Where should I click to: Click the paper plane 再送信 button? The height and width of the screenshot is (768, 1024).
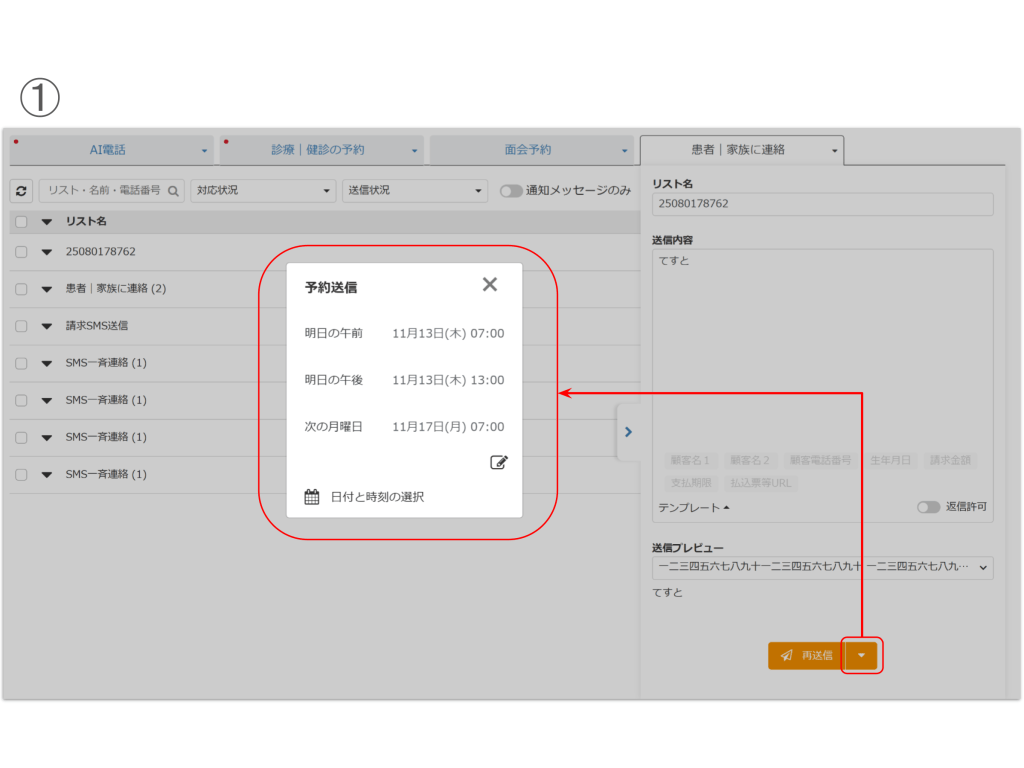click(806, 655)
